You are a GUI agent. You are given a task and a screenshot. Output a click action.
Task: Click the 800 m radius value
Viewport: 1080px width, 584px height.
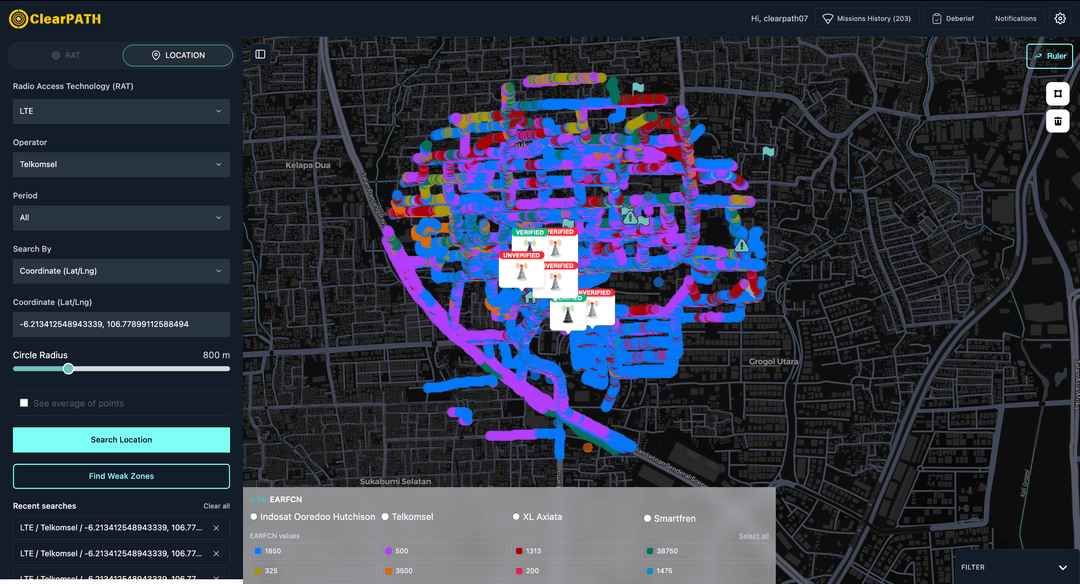pyautogui.click(x=216, y=355)
